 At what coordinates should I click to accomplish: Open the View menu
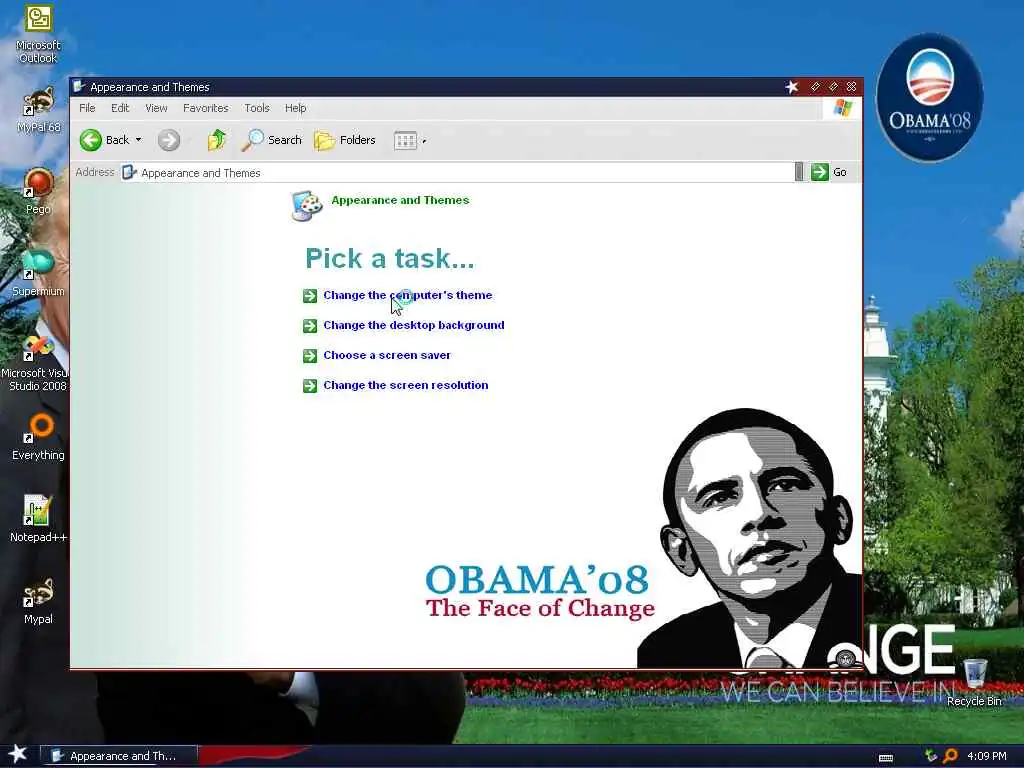pos(156,108)
